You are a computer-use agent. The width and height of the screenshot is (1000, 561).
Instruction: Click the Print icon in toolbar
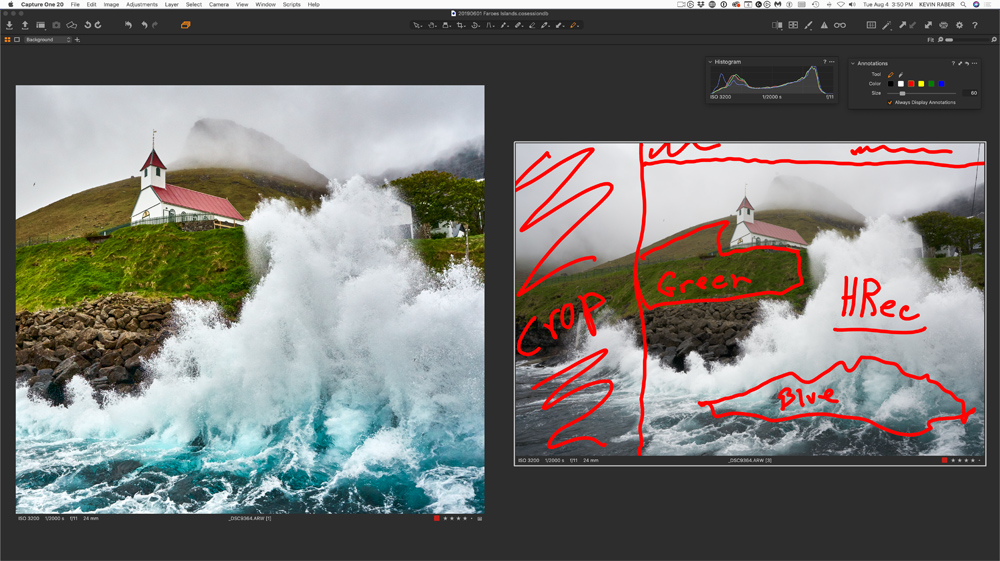coord(943,25)
